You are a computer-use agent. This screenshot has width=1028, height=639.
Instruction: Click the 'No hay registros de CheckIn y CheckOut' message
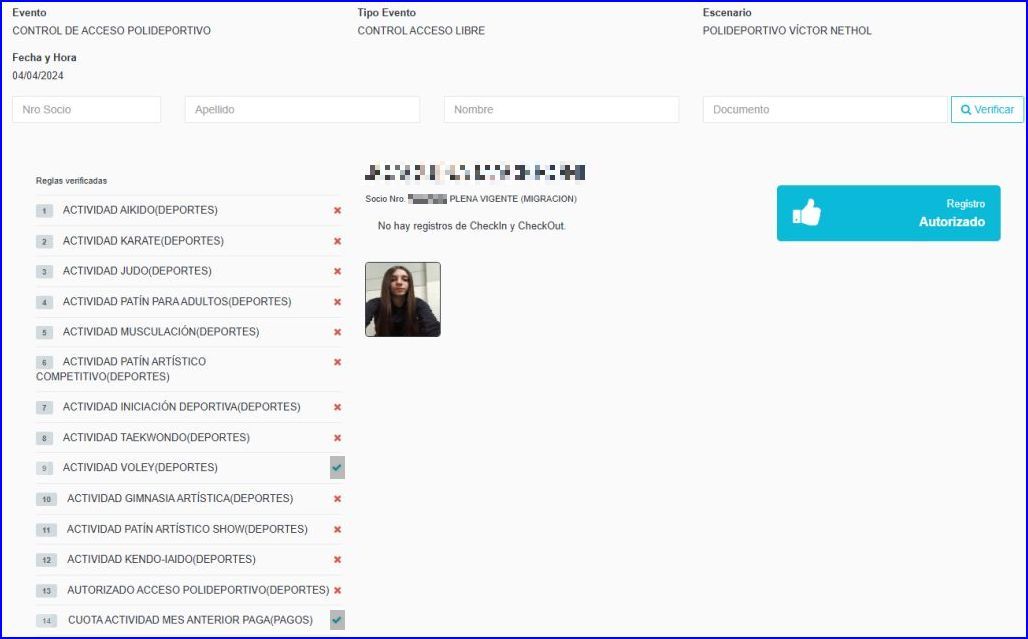point(472,226)
